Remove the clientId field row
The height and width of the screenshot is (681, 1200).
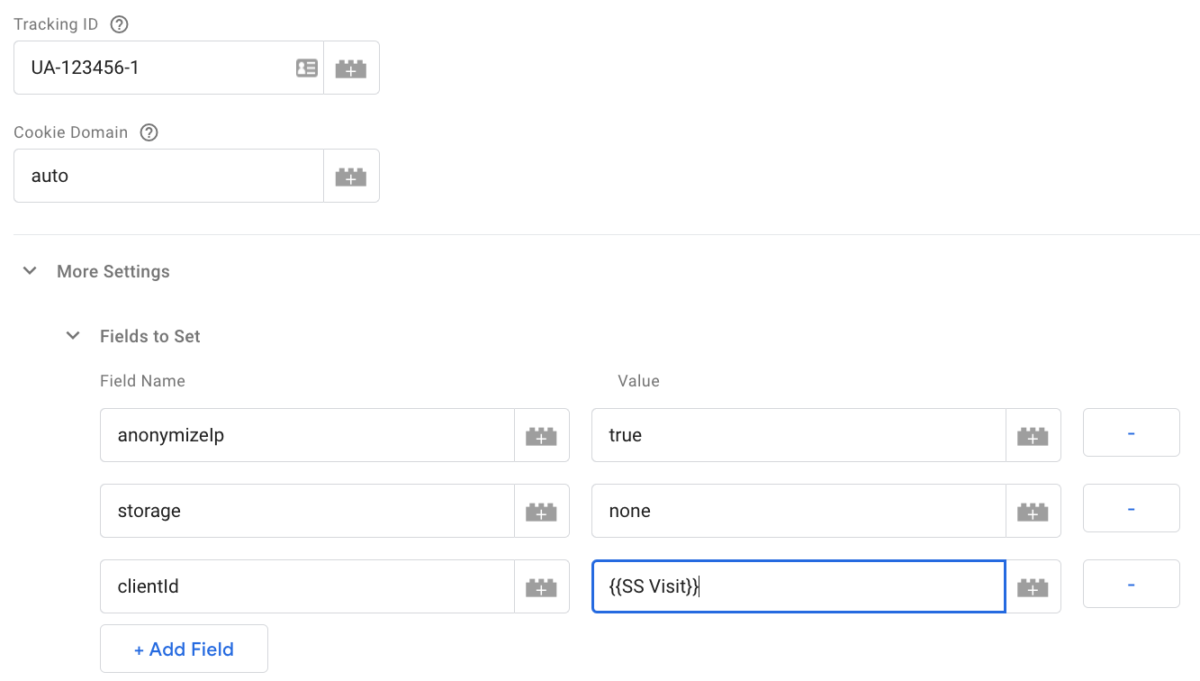click(1131, 585)
